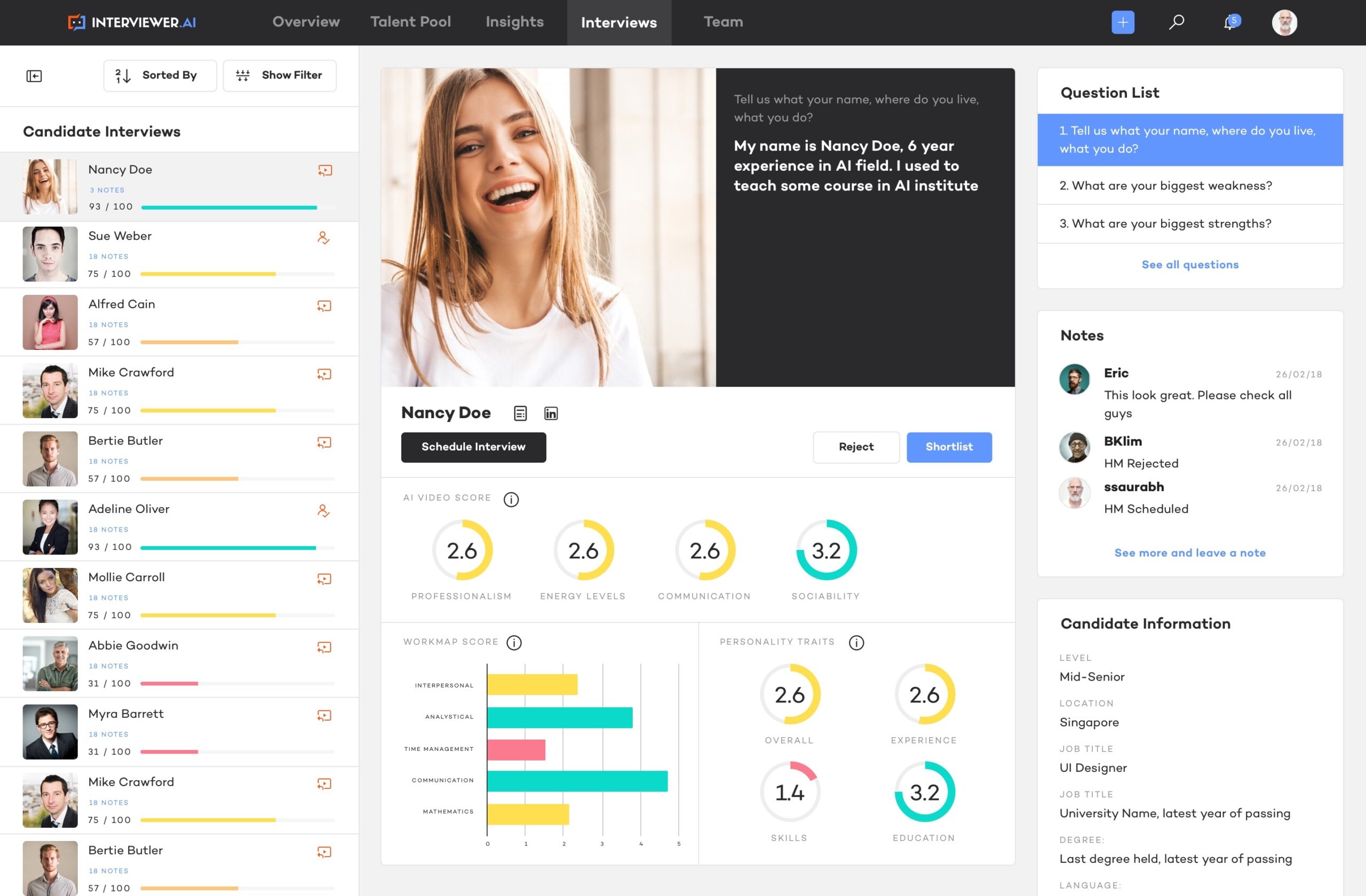Image resolution: width=1366 pixels, height=896 pixels.
Task: Open search with the magnifier icon
Action: (x=1177, y=22)
